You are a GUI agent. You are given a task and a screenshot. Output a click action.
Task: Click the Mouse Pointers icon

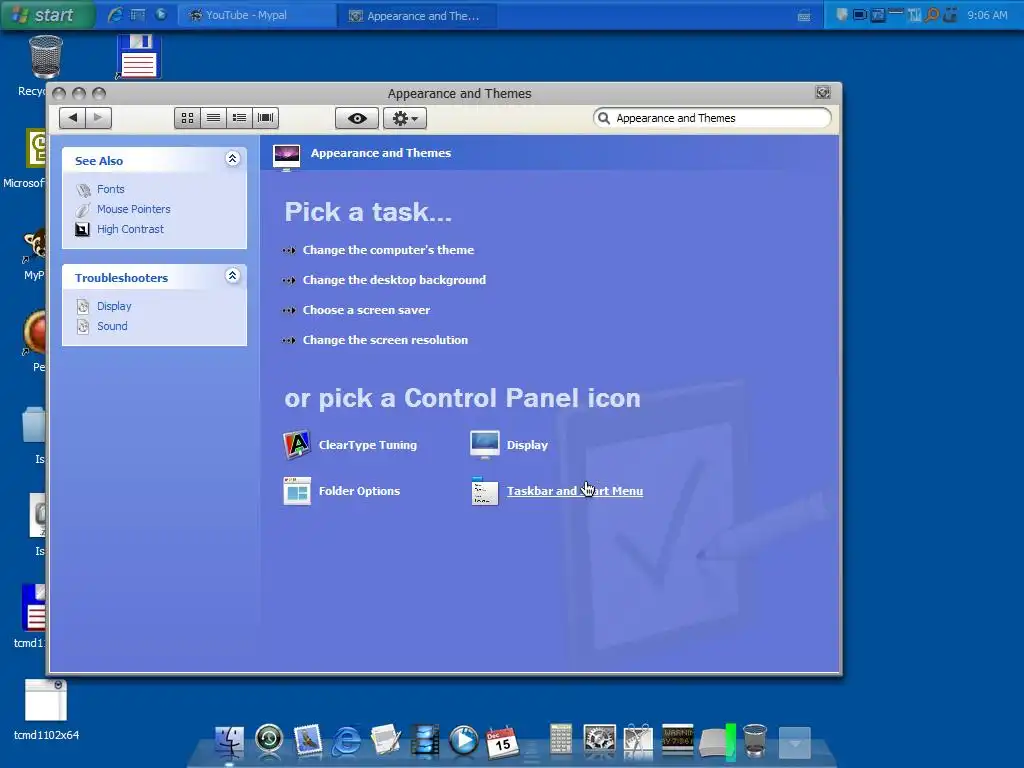[83, 210]
